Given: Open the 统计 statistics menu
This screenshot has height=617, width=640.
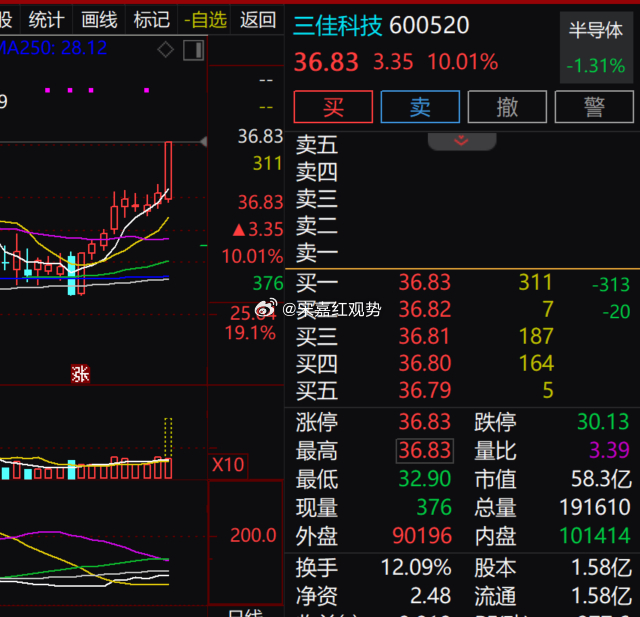Looking at the screenshot, I should click(46, 20).
